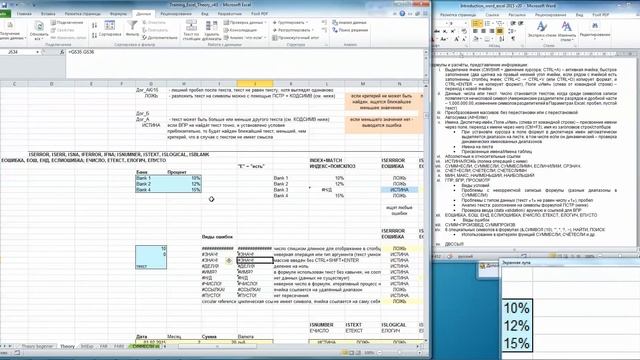Select the #Н/Д cell next to Bank 3
The height and width of the screenshot is (360, 640).
tap(327, 190)
